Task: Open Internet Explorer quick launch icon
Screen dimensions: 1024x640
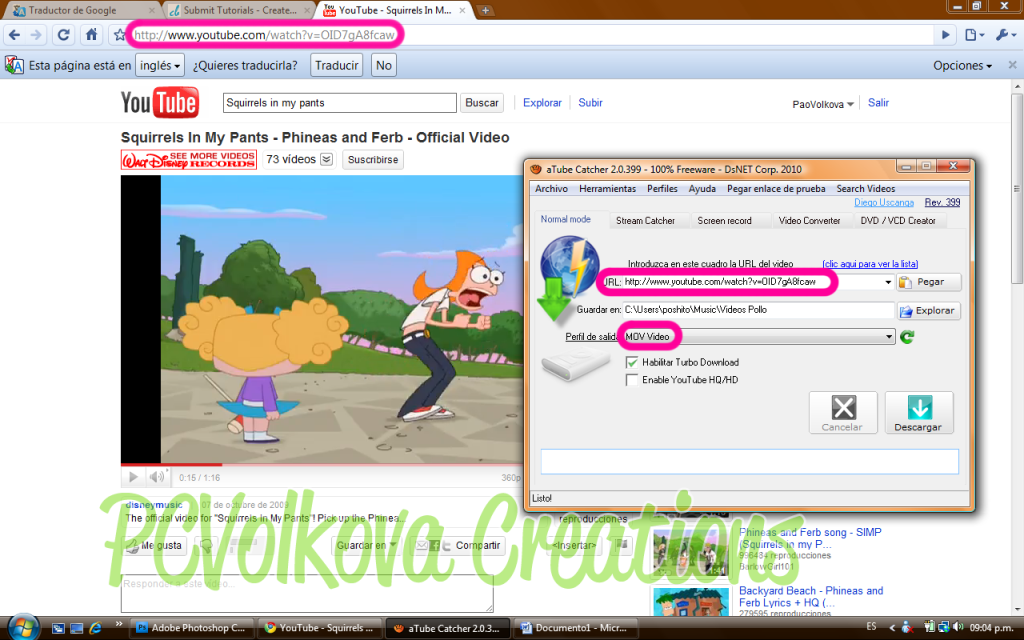Action: (x=95, y=628)
